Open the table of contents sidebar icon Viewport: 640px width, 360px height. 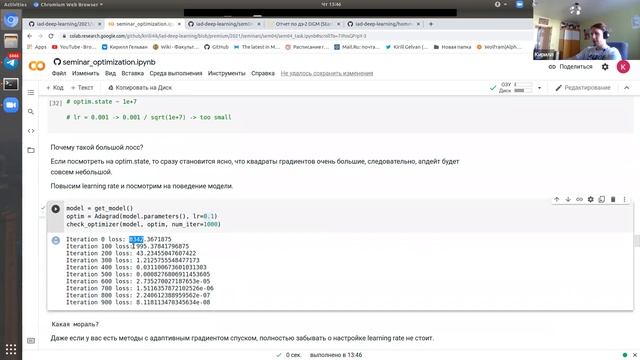pyautogui.click(x=31, y=93)
